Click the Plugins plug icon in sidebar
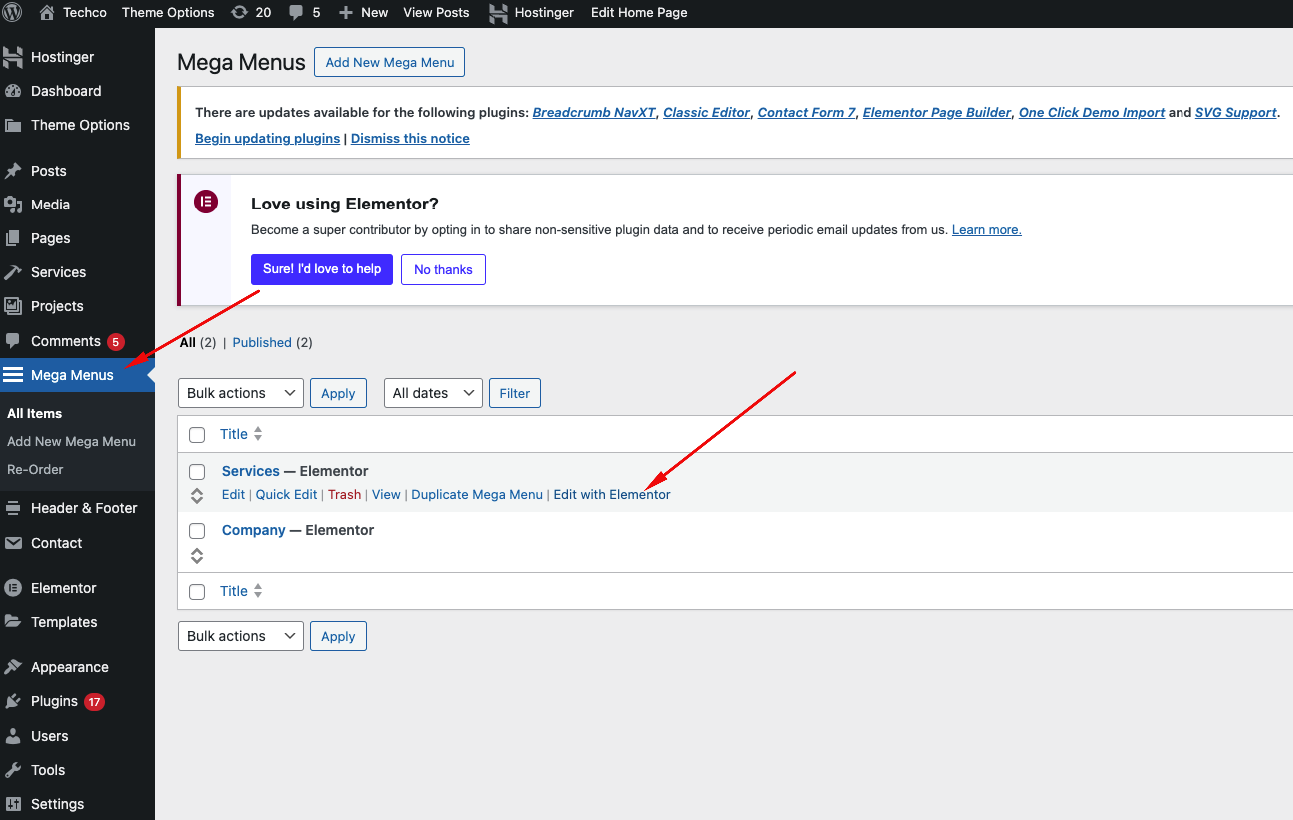The image size is (1293, 820). tap(13, 701)
